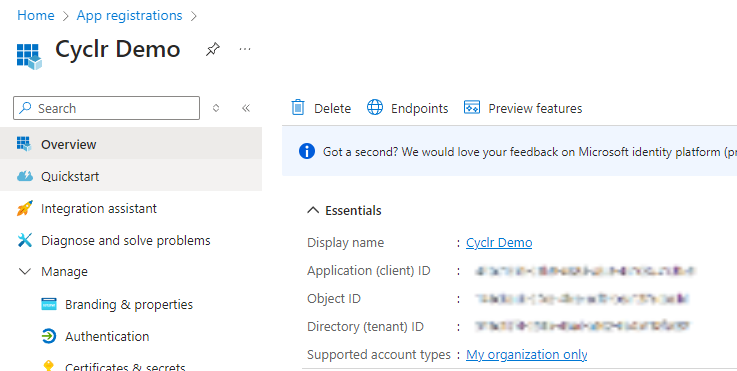
Task: Open the Endpoints globe icon
Action: click(375, 108)
